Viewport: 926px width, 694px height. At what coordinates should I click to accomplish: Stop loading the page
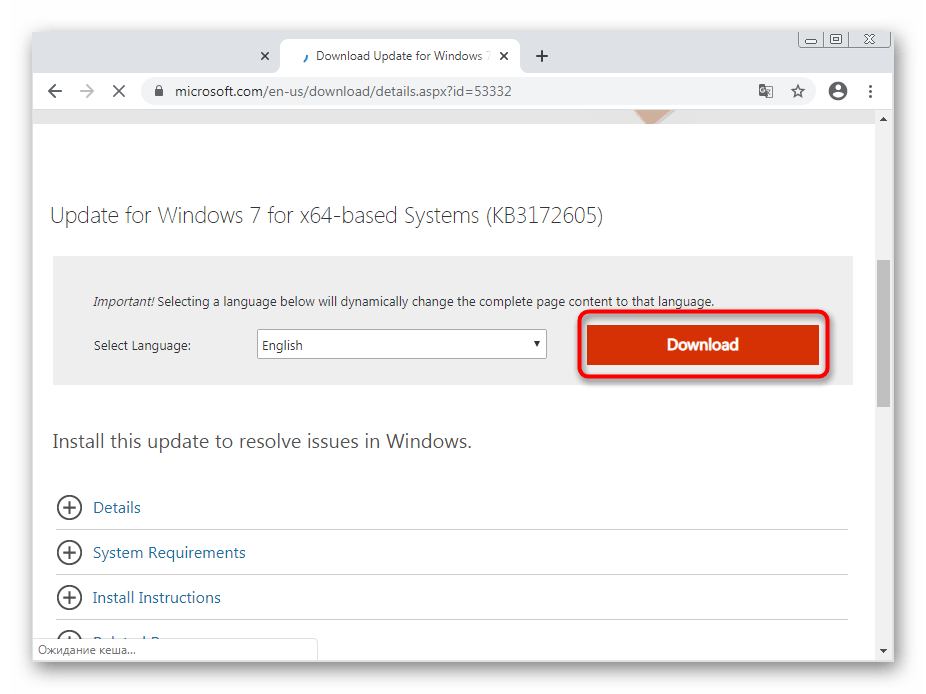pos(119,91)
